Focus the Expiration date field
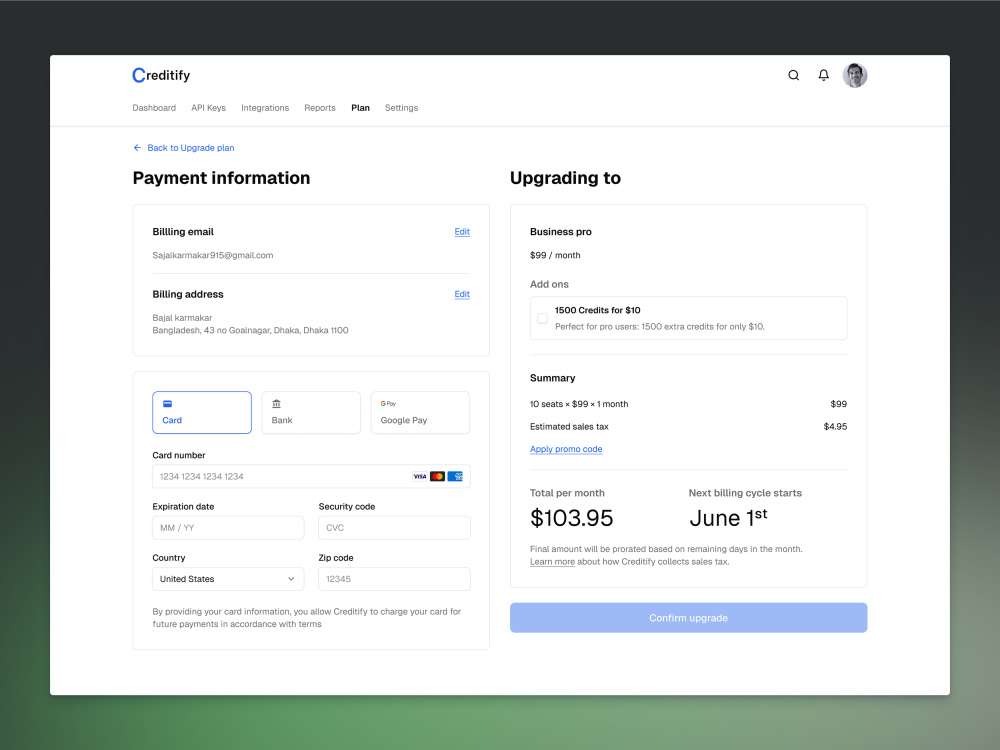This screenshot has height=750, width=1000. pos(228,528)
